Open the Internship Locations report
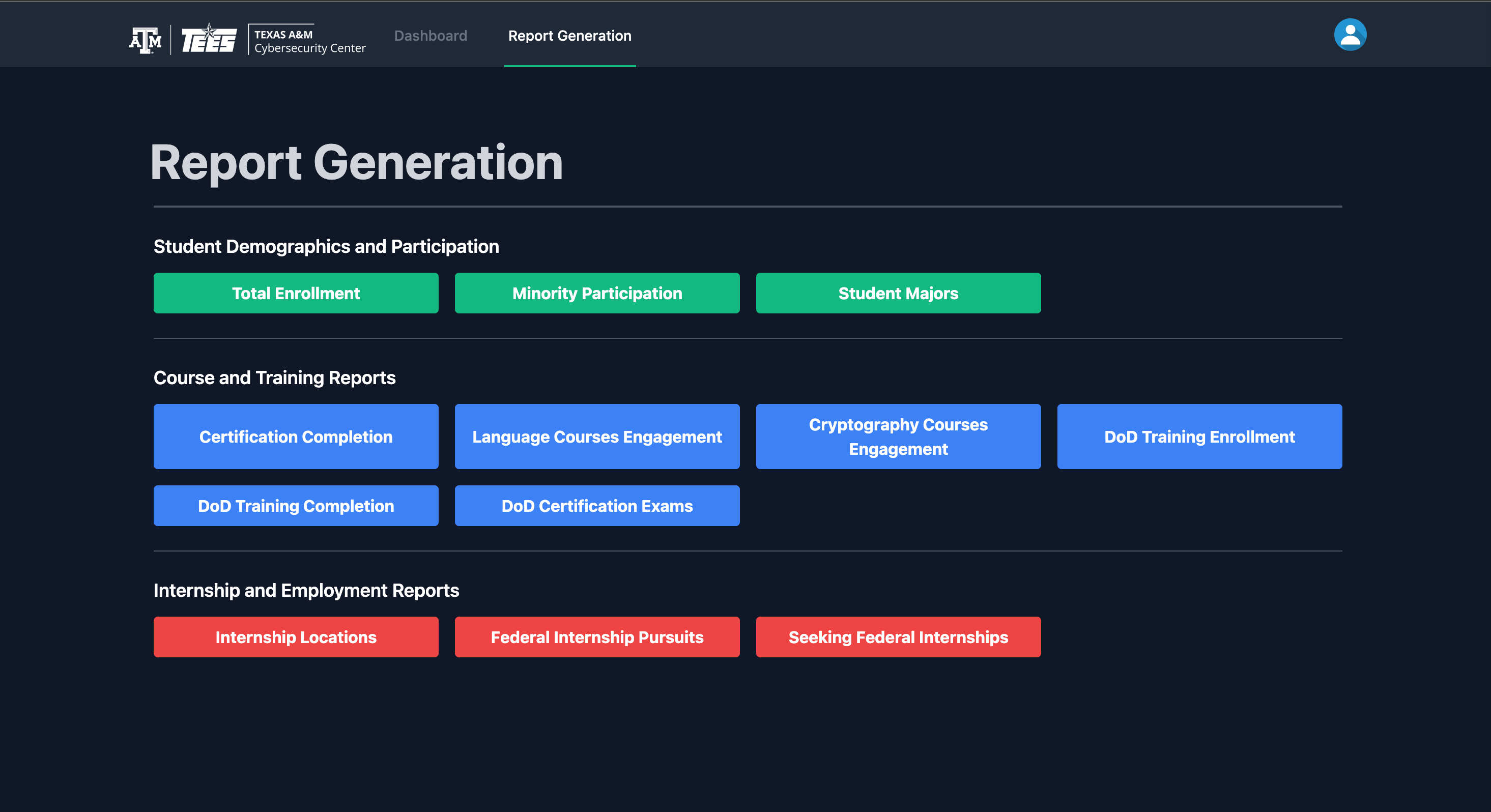 (296, 637)
